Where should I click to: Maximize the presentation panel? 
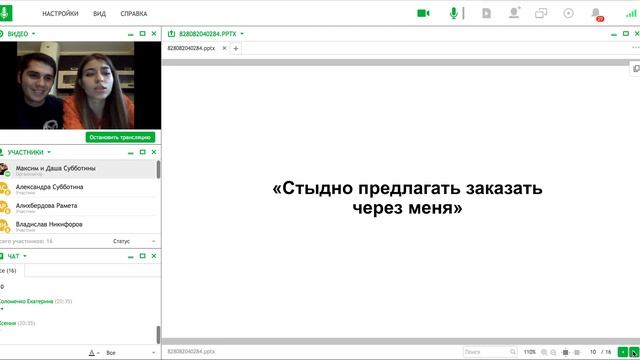pyautogui.click(x=626, y=34)
